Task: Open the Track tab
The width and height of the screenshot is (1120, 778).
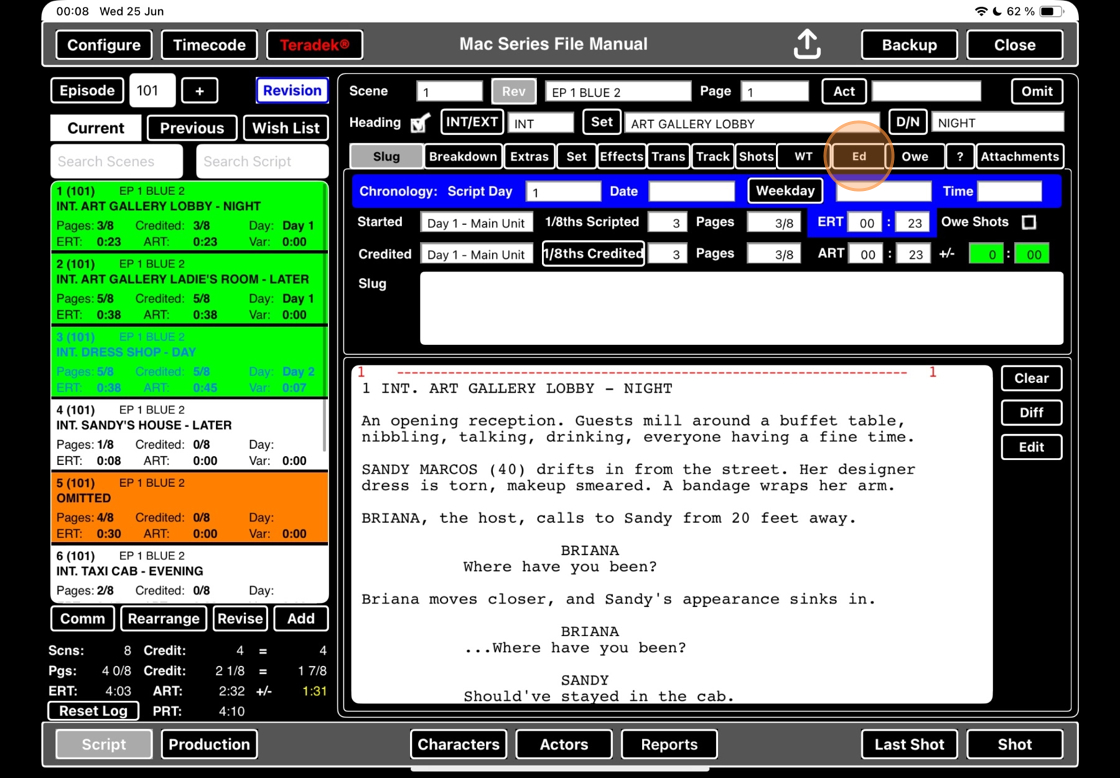Action: pos(713,156)
